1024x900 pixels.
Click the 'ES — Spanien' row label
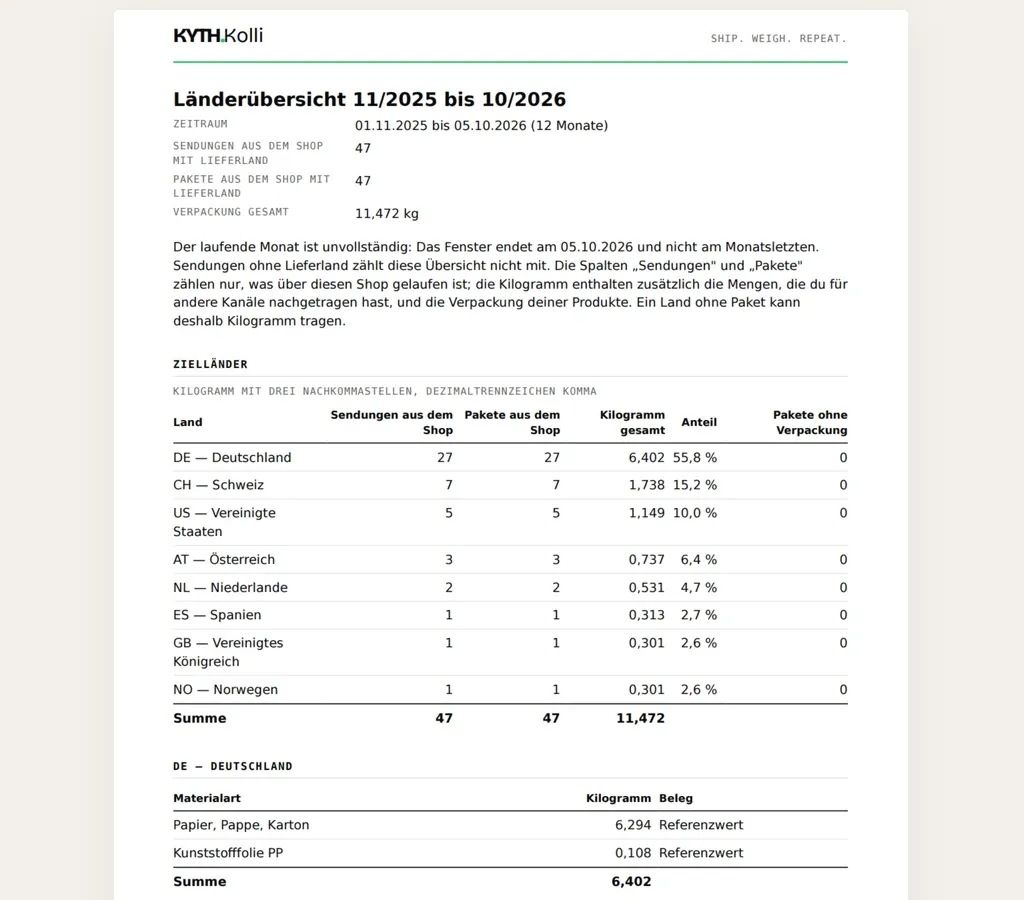pyautogui.click(x=217, y=615)
